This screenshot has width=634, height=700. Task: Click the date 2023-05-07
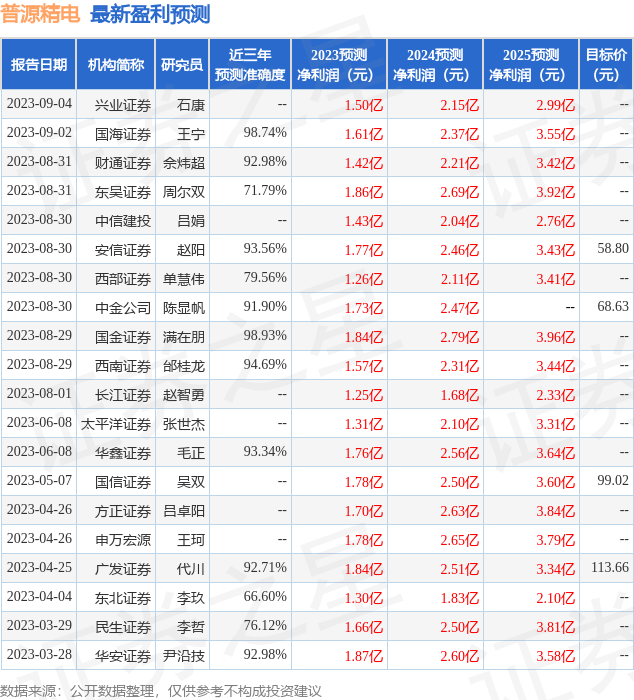39,481
